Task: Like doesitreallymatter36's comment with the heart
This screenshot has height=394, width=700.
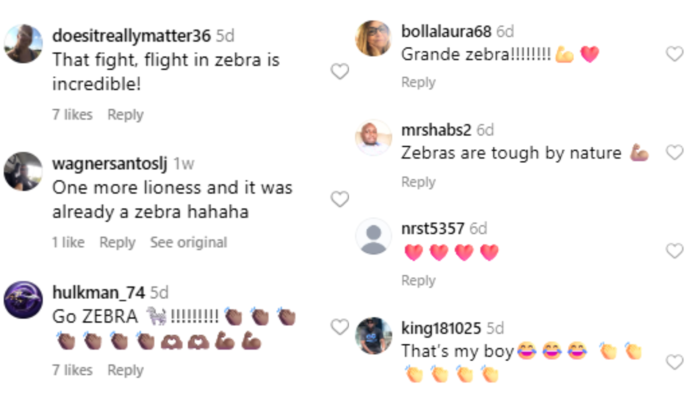Action: (x=340, y=71)
